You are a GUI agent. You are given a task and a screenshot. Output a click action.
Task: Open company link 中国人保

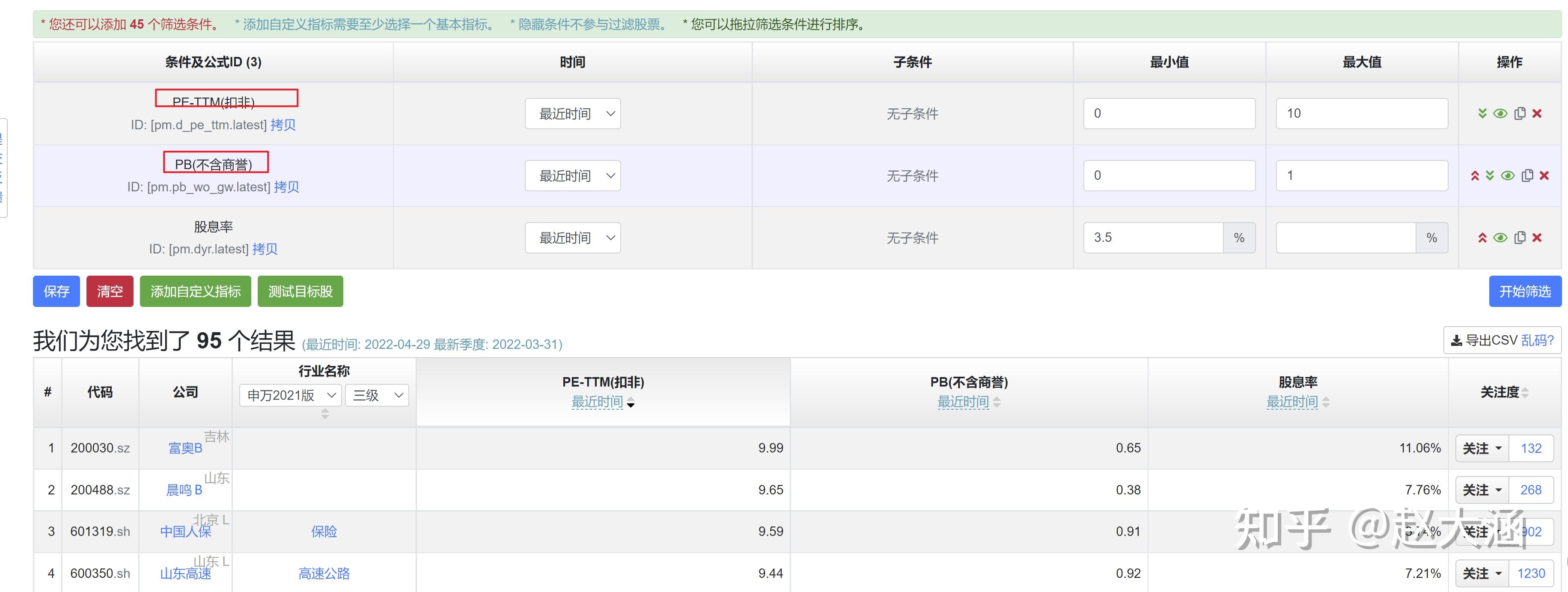186,532
